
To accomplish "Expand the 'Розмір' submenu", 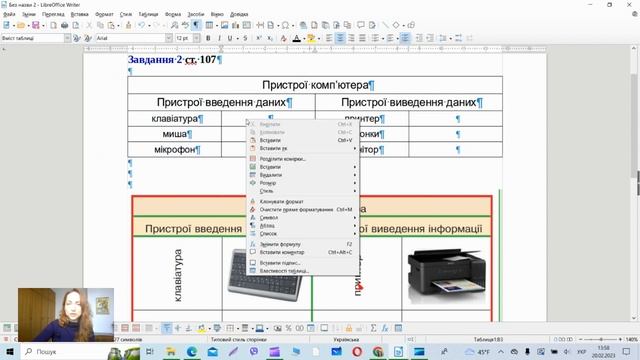I will 303,183.
